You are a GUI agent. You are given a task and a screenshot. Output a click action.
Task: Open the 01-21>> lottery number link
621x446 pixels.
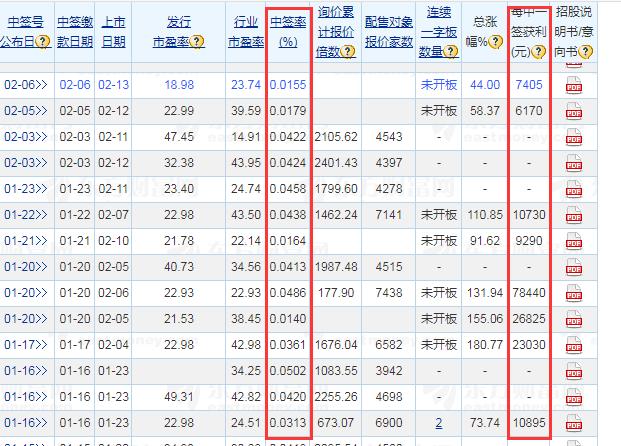[26, 241]
